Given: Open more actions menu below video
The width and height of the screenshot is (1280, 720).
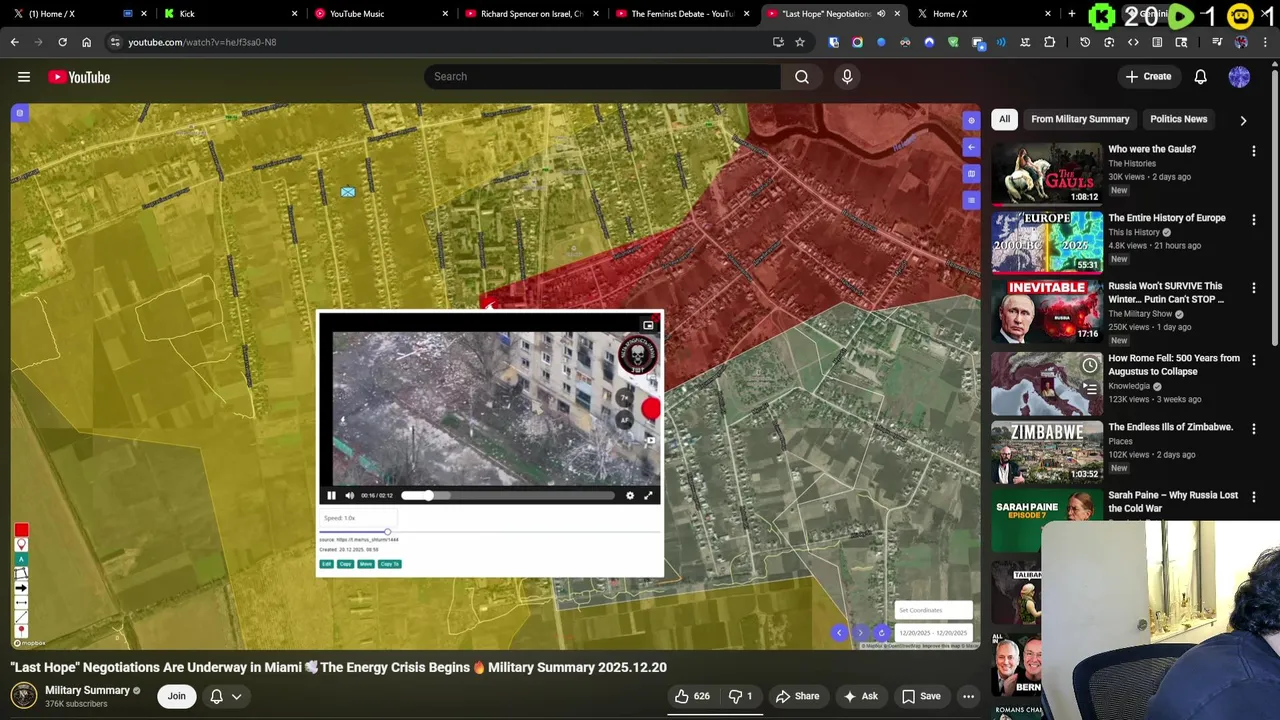Looking at the screenshot, I should click(x=968, y=696).
